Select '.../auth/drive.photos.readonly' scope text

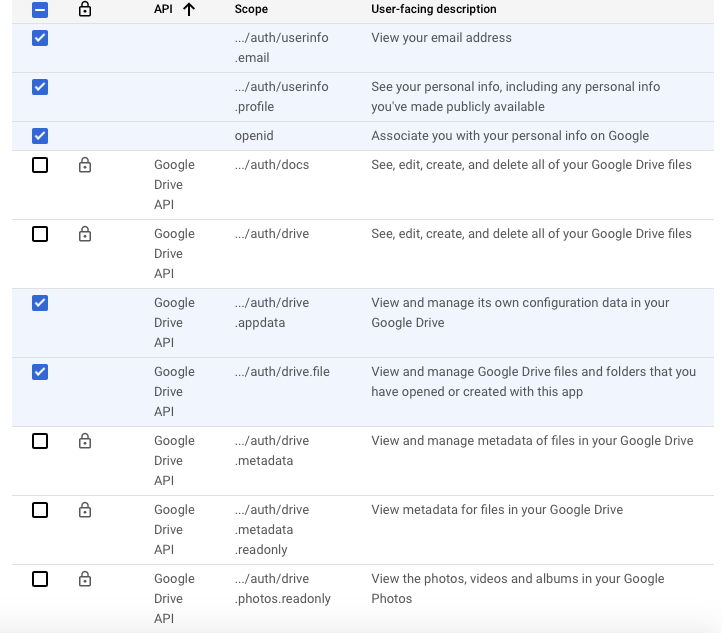[282, 589]
